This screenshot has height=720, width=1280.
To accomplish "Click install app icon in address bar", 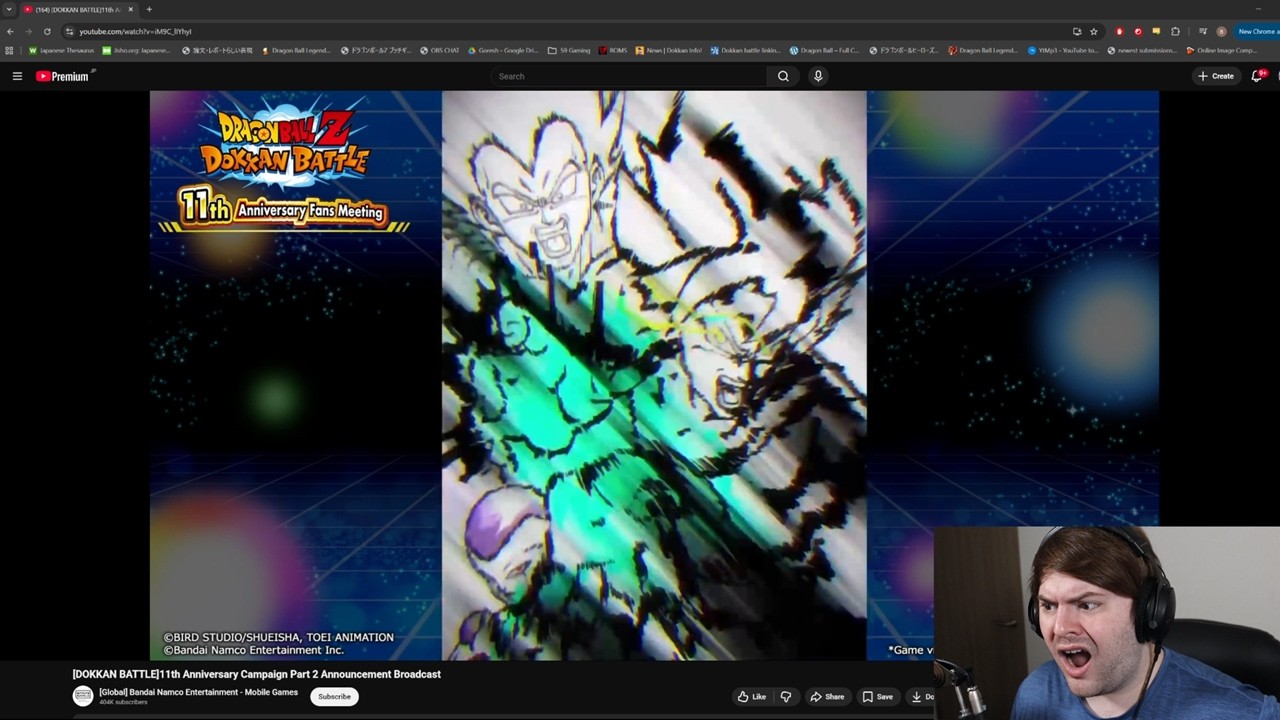I will pyautogui.click(x=1077, y=31).
